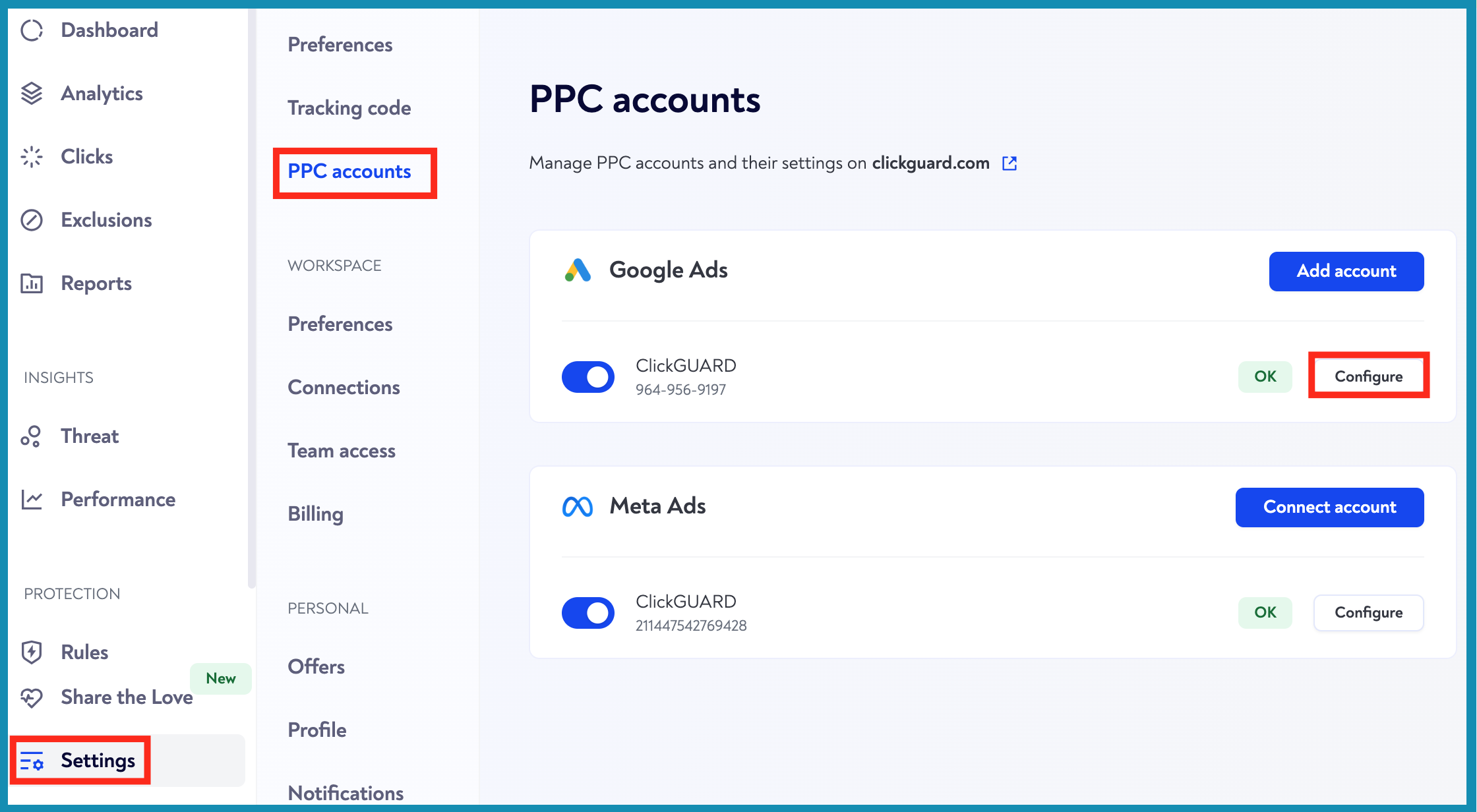
Task: Configure the Google Ads ClickGUARD account
Action: click(1369, 376)
